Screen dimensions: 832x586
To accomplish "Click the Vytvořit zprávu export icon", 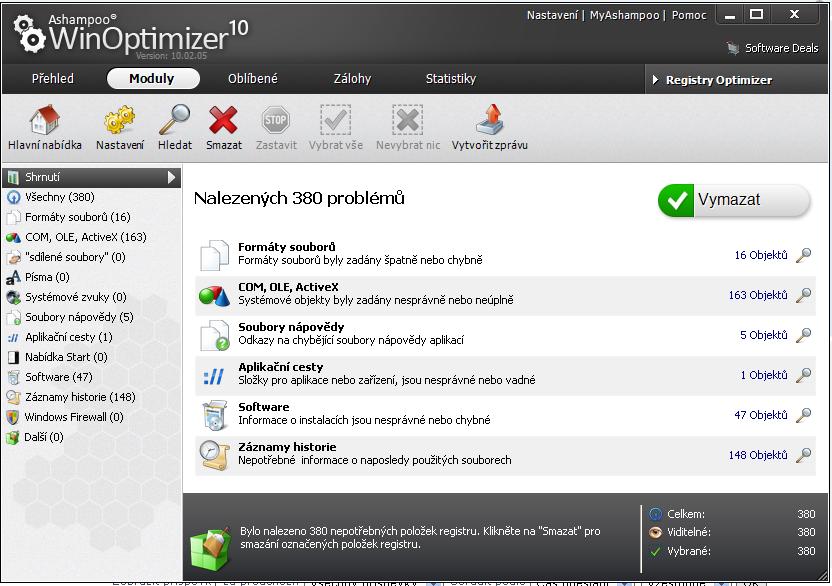I will [x=489, y=119].
